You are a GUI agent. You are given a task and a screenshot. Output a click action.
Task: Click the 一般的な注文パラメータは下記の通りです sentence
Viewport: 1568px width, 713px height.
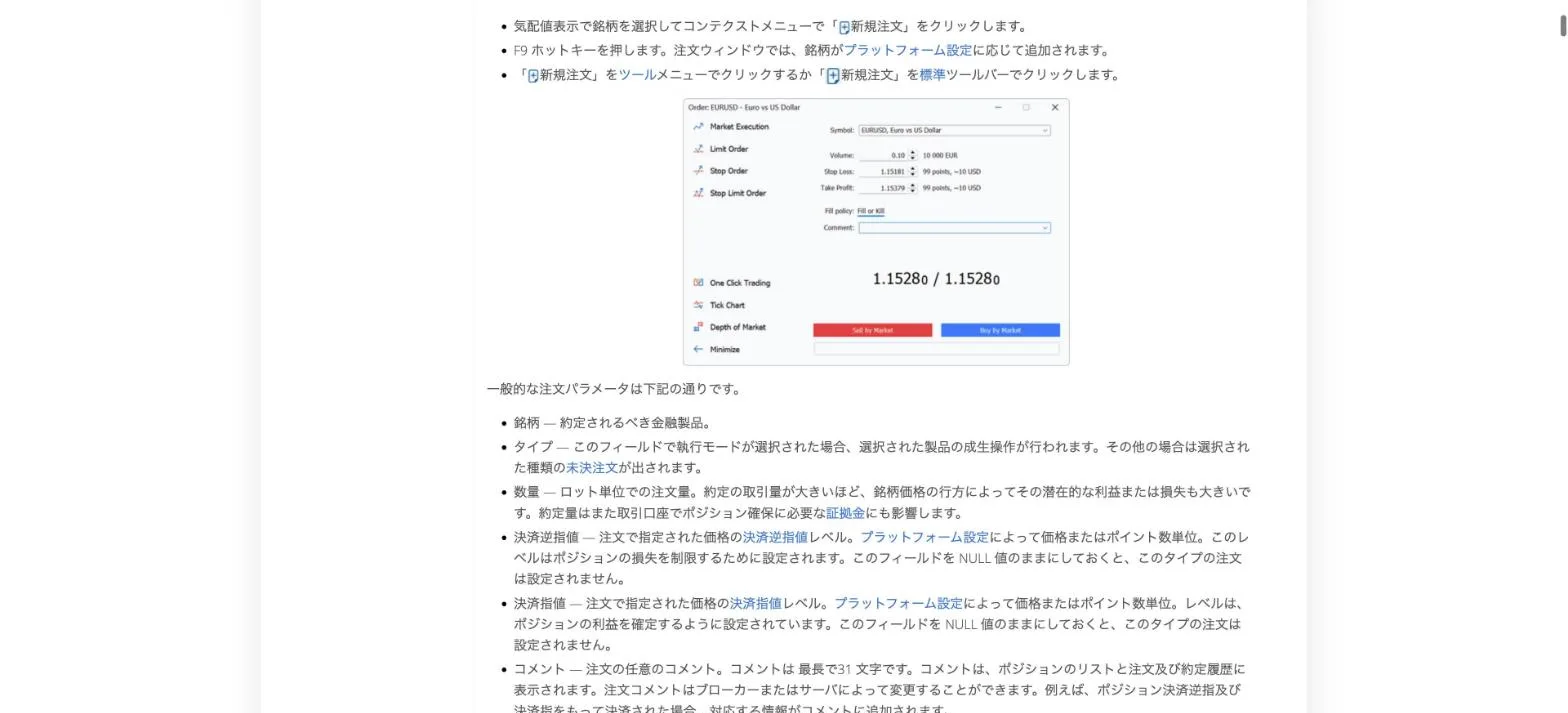(x=614, y=389)
